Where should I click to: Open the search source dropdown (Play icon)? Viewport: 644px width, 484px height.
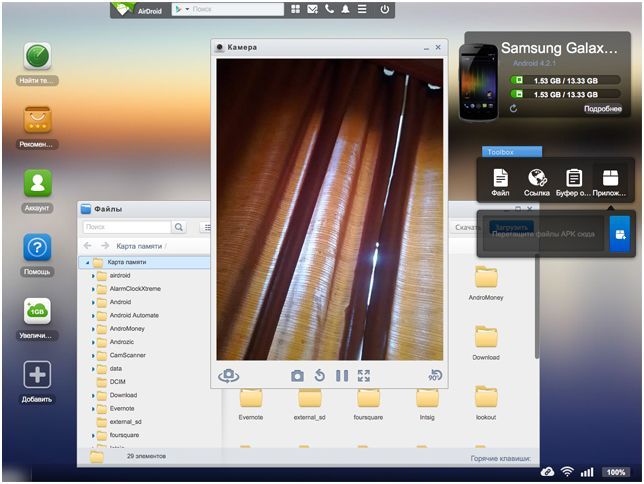tap(181, 9)
